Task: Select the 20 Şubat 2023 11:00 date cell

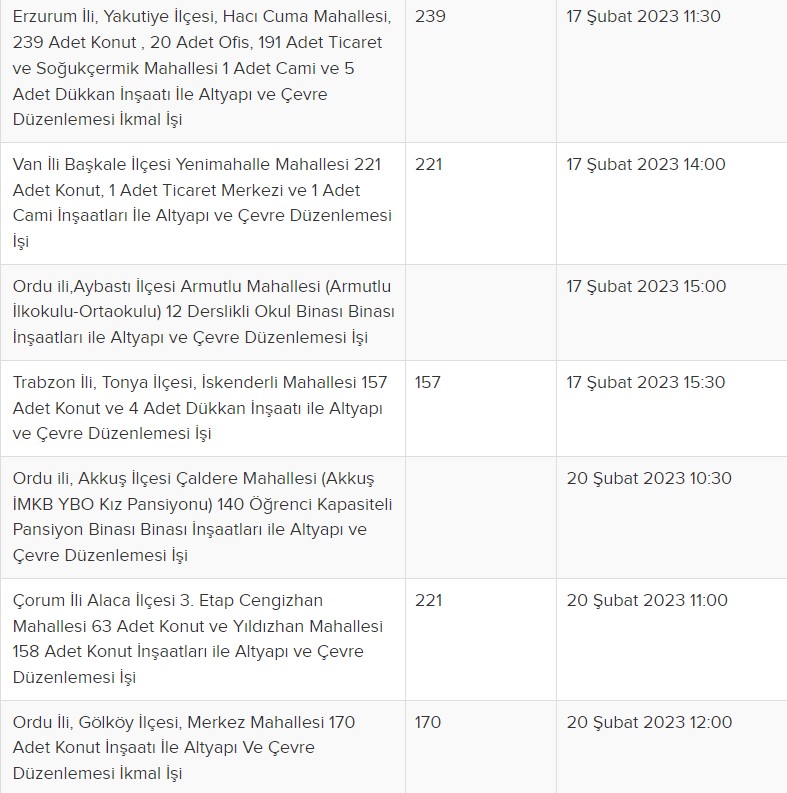Action: [x=646, y=601]
